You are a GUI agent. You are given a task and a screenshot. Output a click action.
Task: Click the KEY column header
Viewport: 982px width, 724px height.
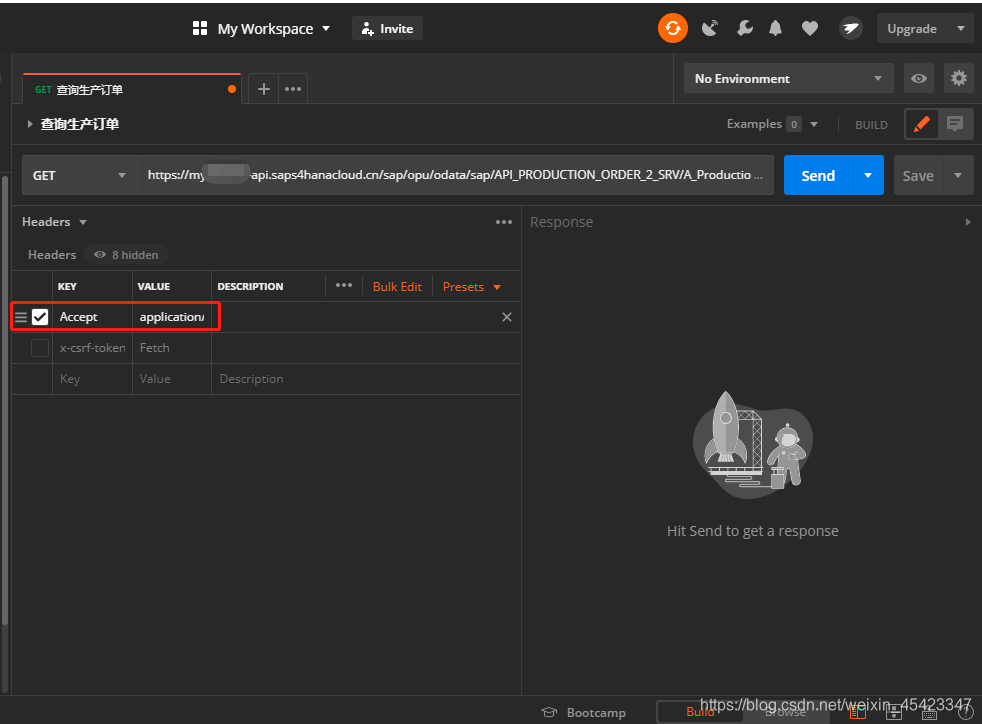coord(67,286)
